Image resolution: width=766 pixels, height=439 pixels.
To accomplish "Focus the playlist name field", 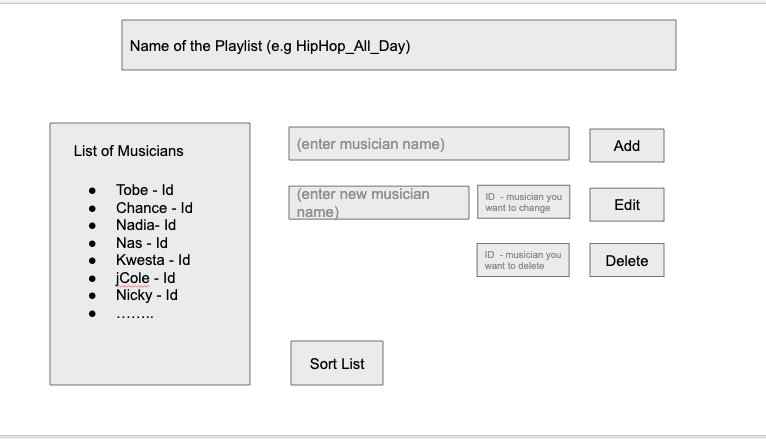I will pos(398,46).
